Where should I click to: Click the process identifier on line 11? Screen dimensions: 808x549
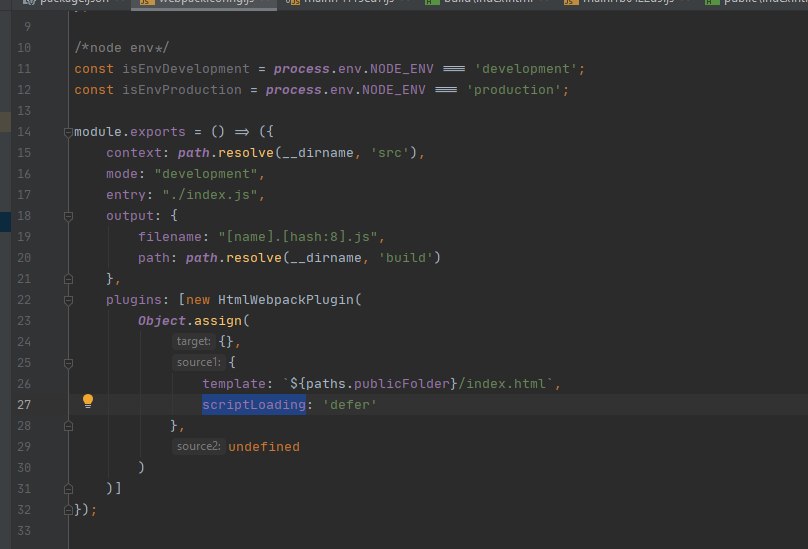pyautogui.click(x=301, y=69)
